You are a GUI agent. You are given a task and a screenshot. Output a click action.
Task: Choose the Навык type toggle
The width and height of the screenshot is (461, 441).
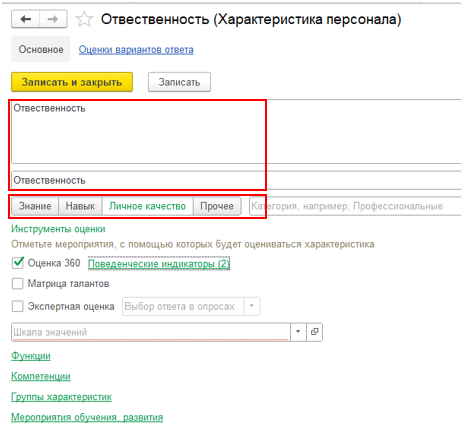click(x=80, y=206)
